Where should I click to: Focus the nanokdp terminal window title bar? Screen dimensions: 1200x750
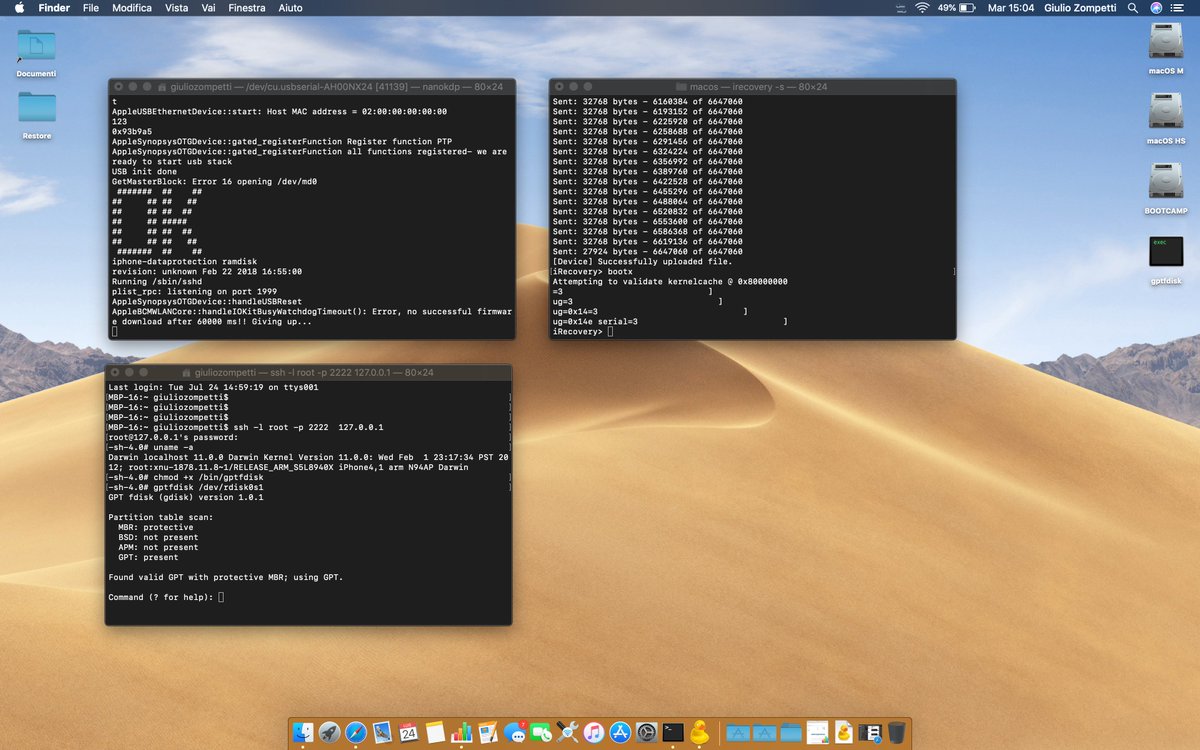(x=310, y=87)
